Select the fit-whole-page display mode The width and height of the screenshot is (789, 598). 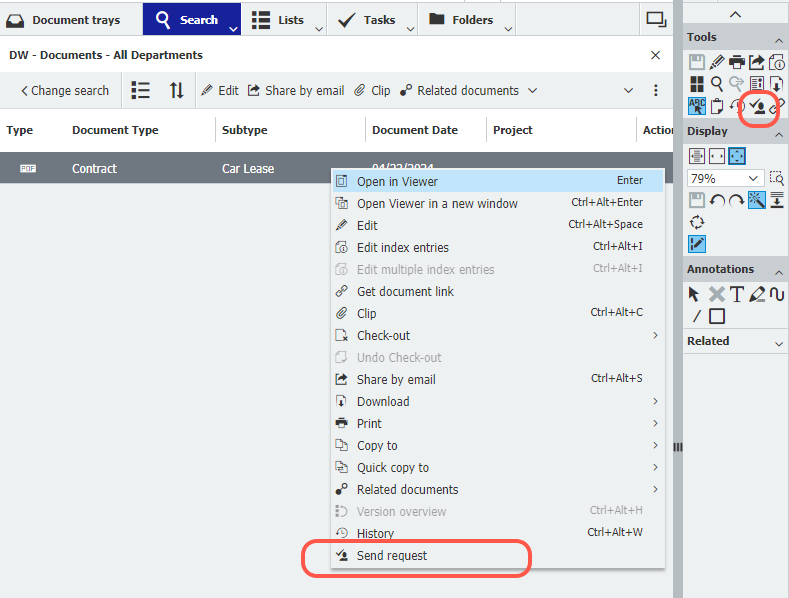(x=737, y=156)
